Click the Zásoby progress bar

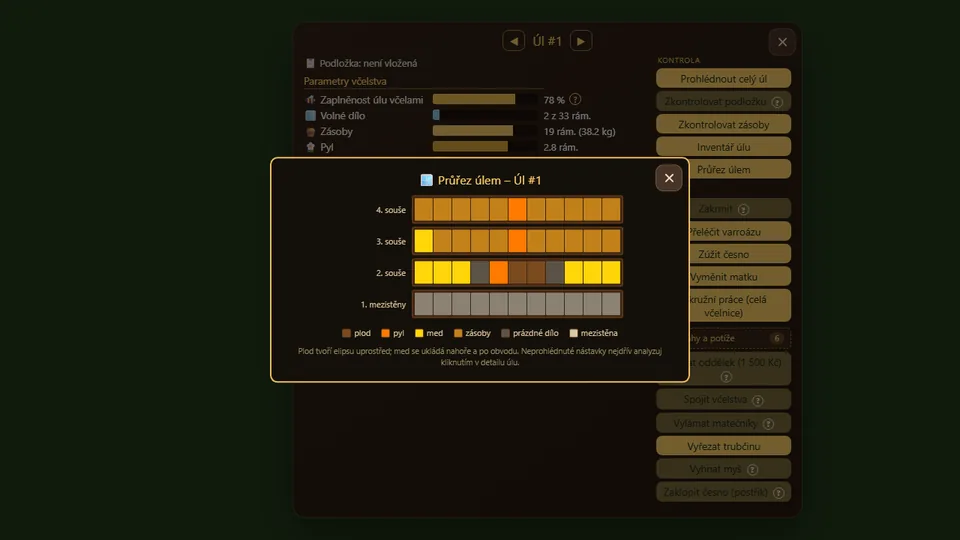(x=484, y=131)
